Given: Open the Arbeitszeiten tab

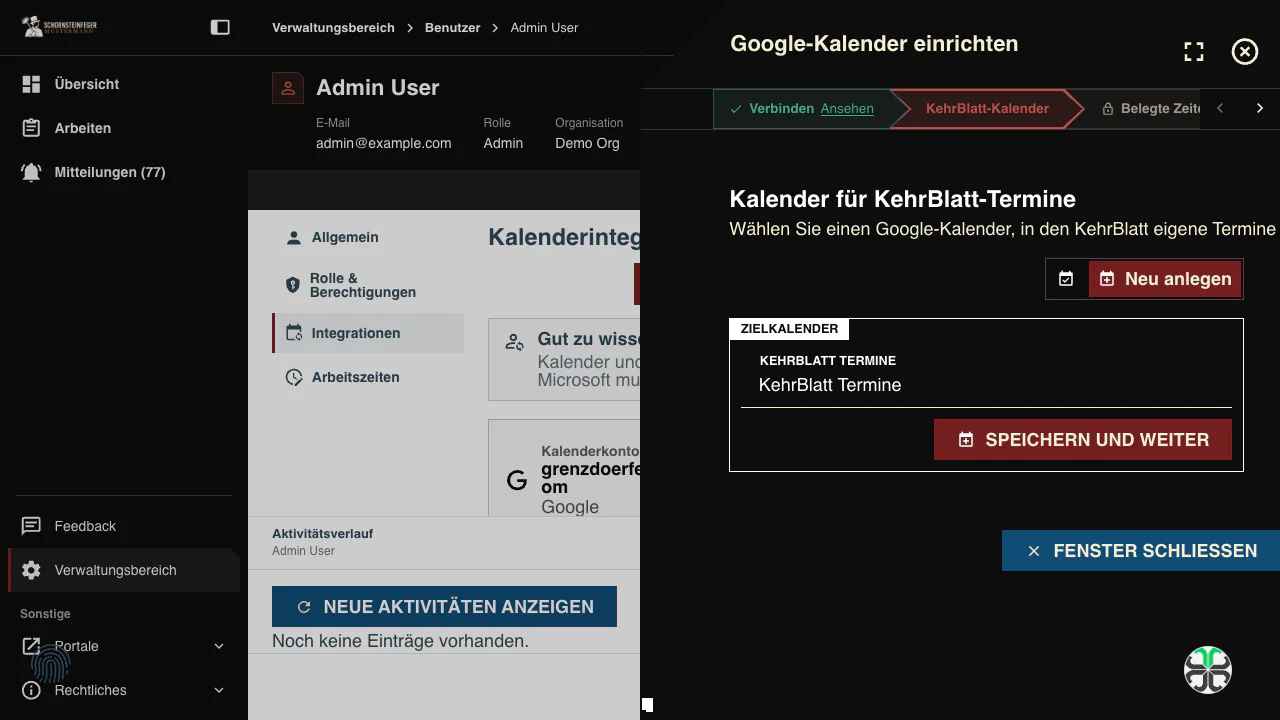Looking at the screenshot, I should (x=368, y=377).
